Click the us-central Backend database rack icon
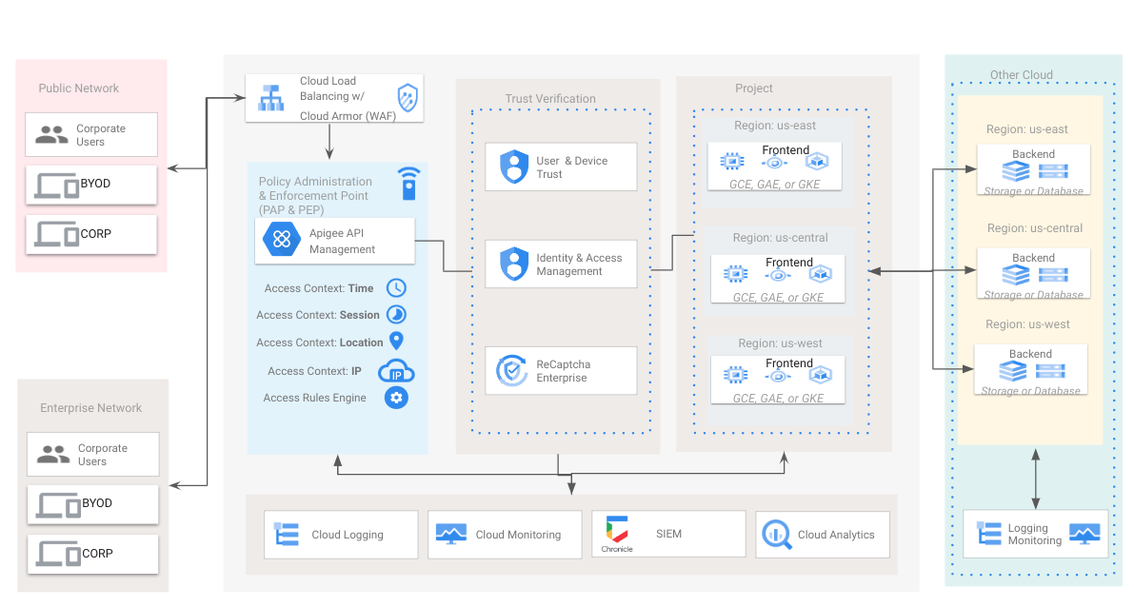The height and width of the screenshot is (607, 1134). pyautogui.click(x=1053, y=275)
